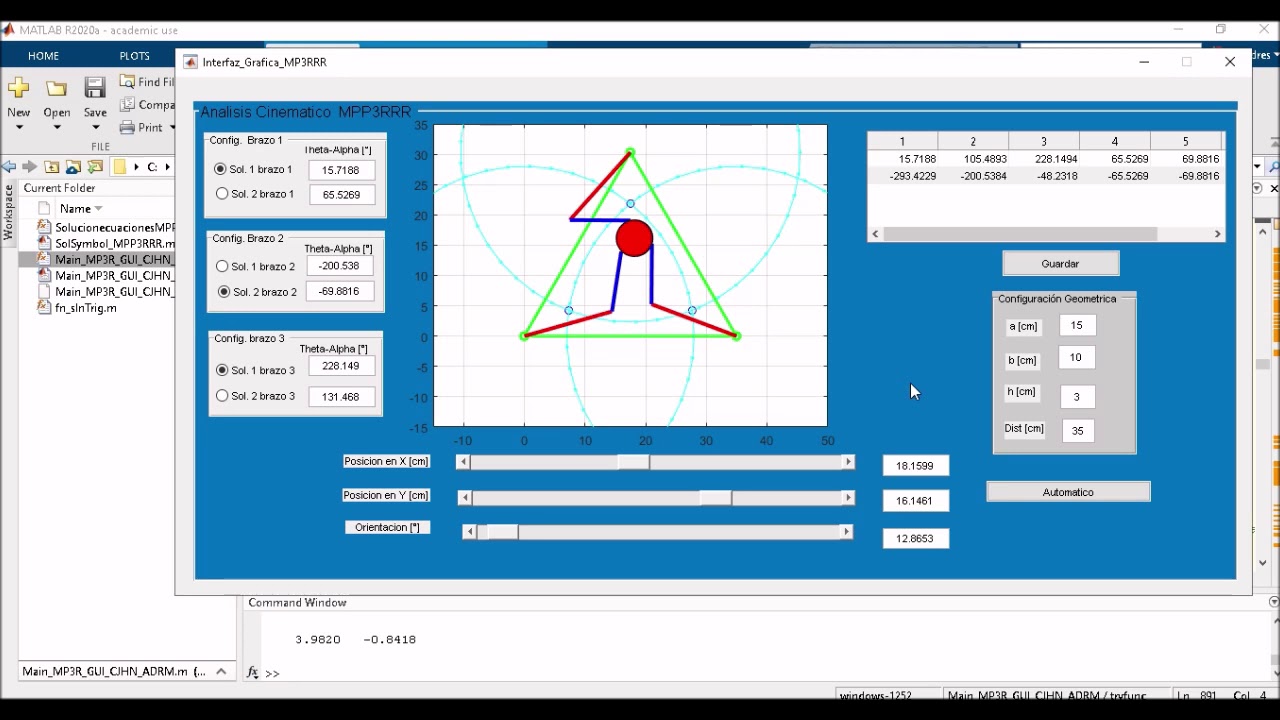This screenshot has width=1280, height=720.
Task: Open the New dropdown arrow
Action: [x=18, y=128]
